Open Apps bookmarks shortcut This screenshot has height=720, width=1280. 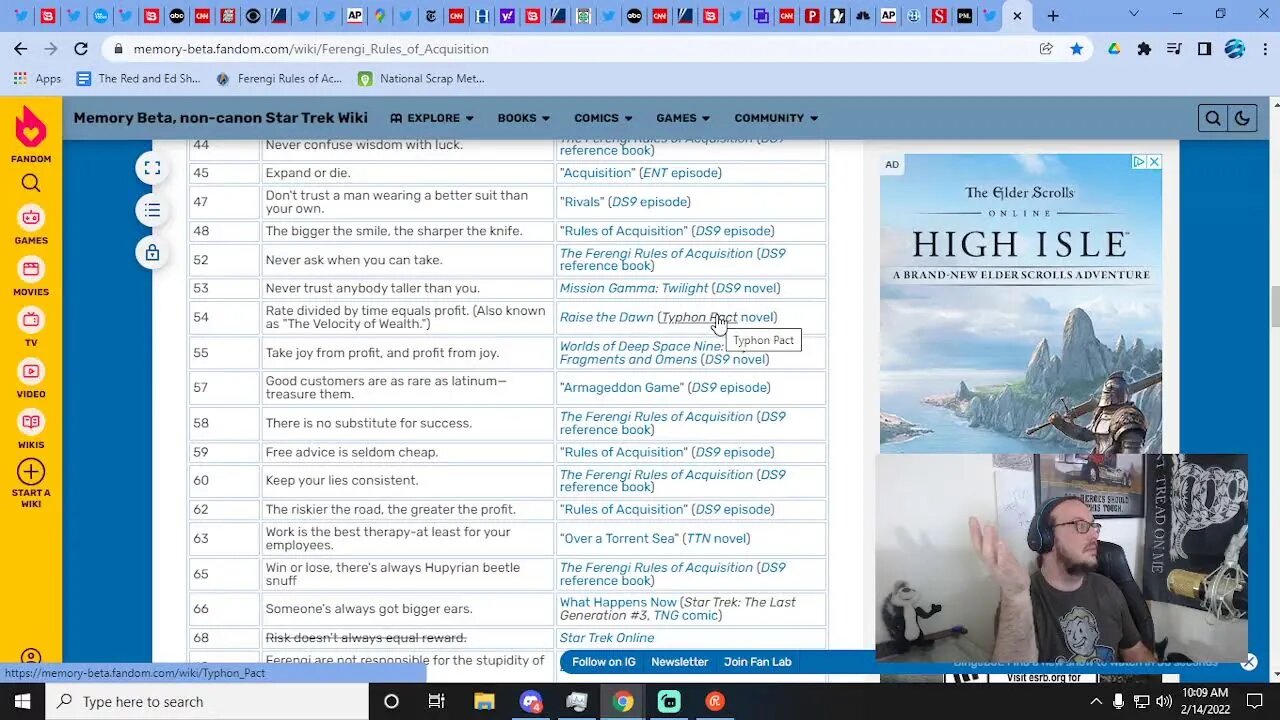point(38,78)
